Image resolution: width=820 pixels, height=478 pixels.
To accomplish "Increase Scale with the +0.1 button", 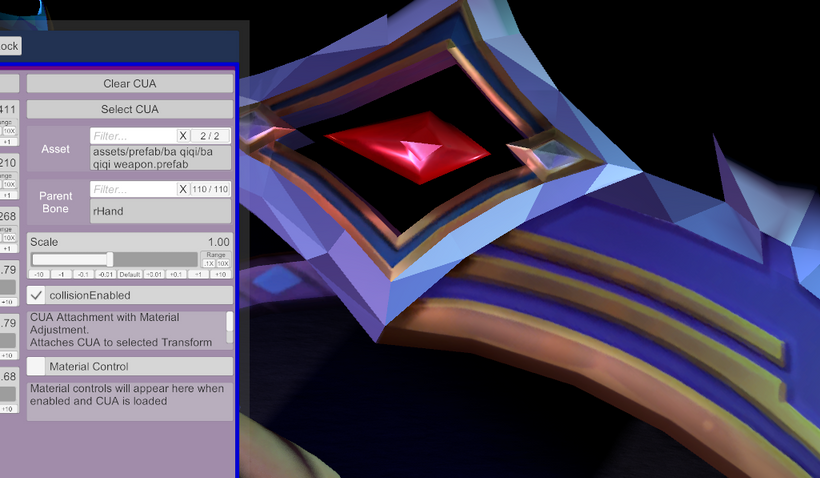I will click(176, 275).
